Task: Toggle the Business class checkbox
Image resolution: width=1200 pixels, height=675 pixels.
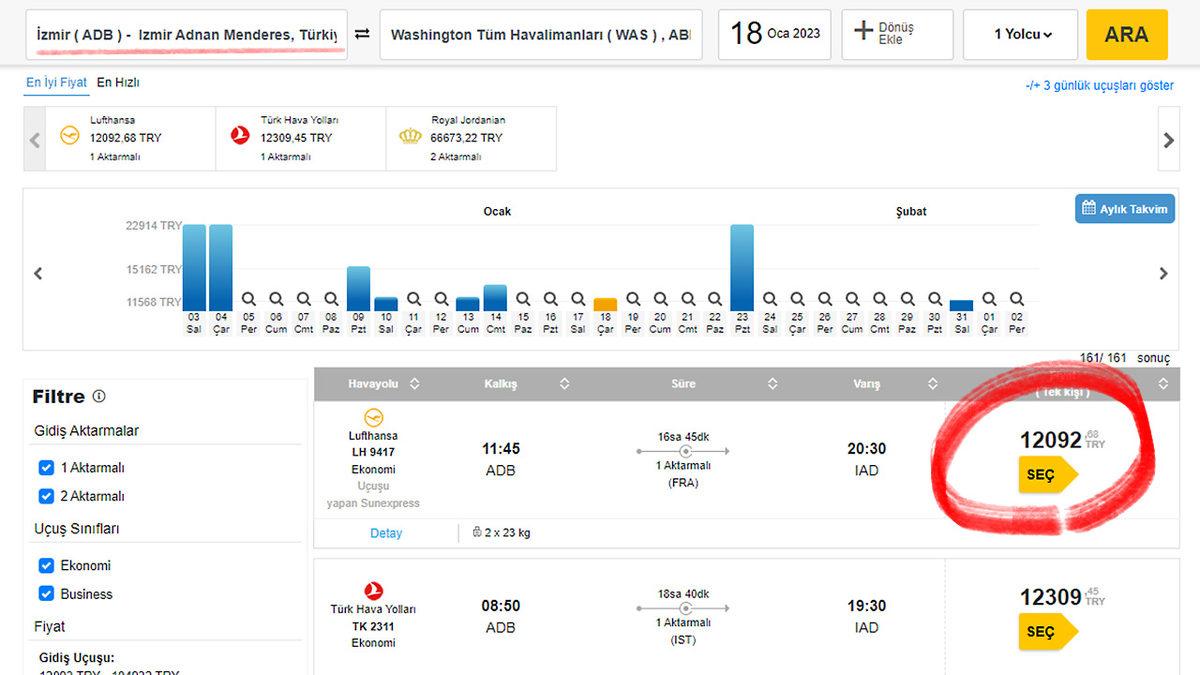Action: coord(46,594)
